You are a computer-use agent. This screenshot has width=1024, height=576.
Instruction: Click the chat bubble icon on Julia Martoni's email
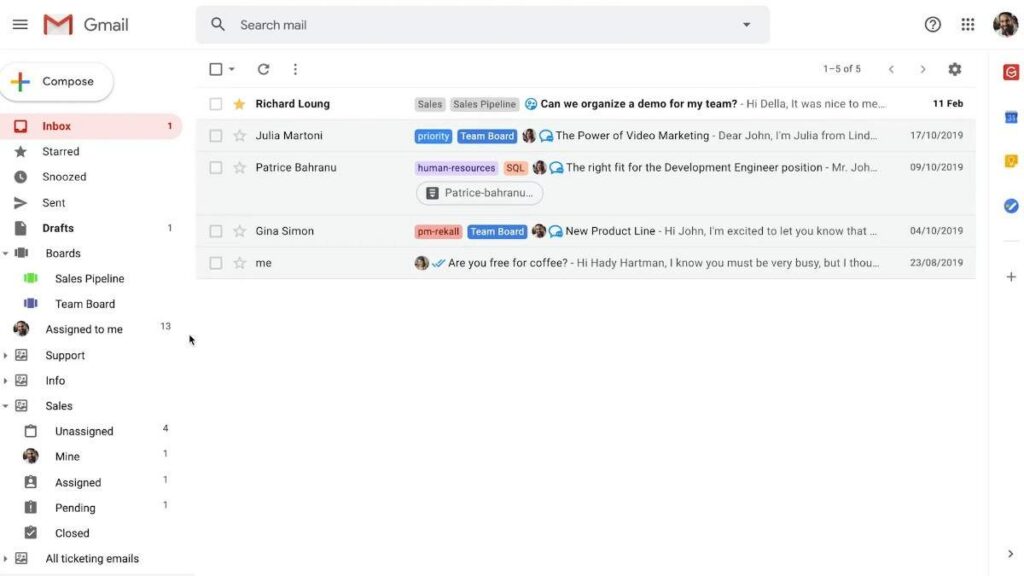click(546, 136)
